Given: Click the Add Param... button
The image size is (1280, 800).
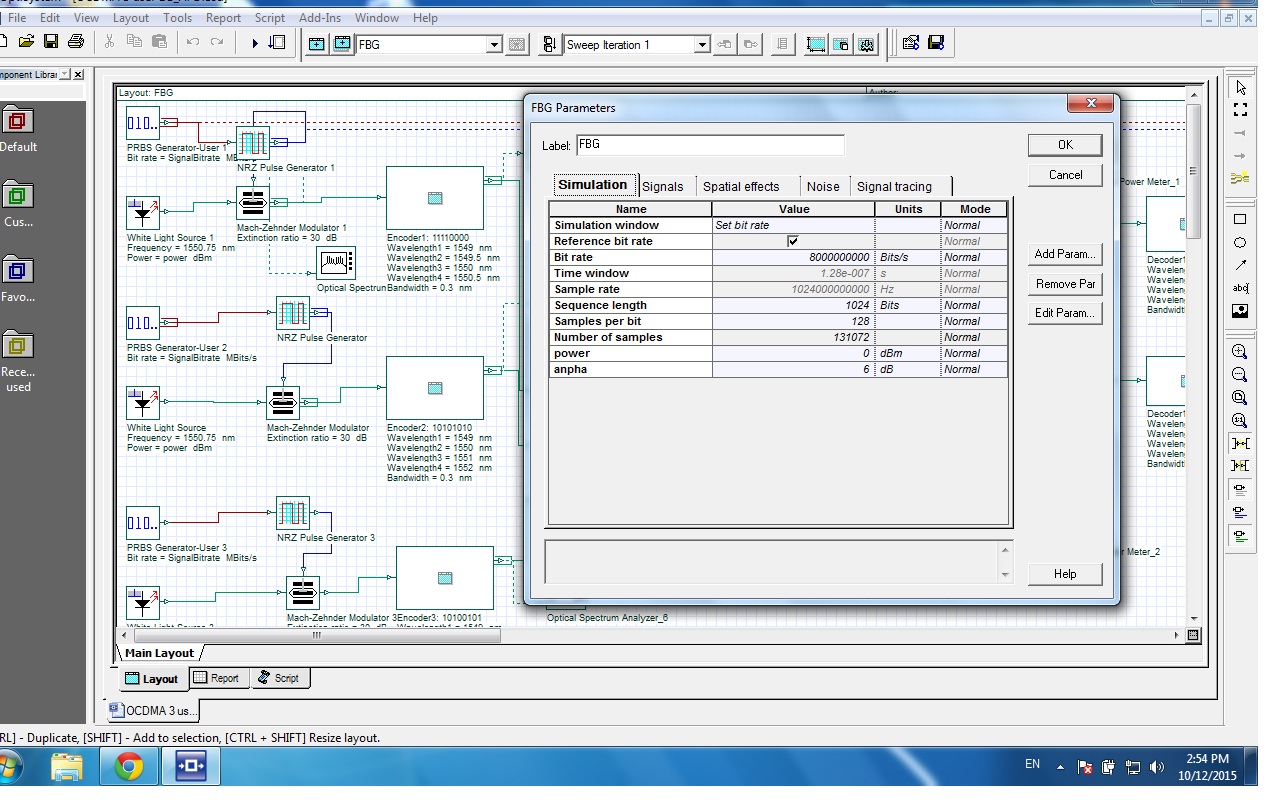Looking at the screenshot, I should pos(1065,254).
